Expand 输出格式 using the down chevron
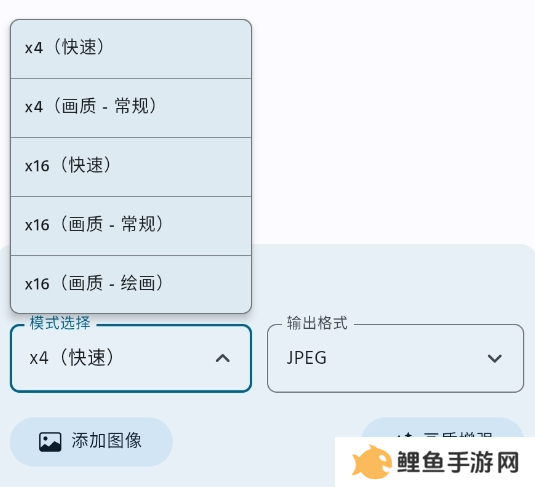Image resolution: width=535 pixels, height=487 pixels. (494, 358)
